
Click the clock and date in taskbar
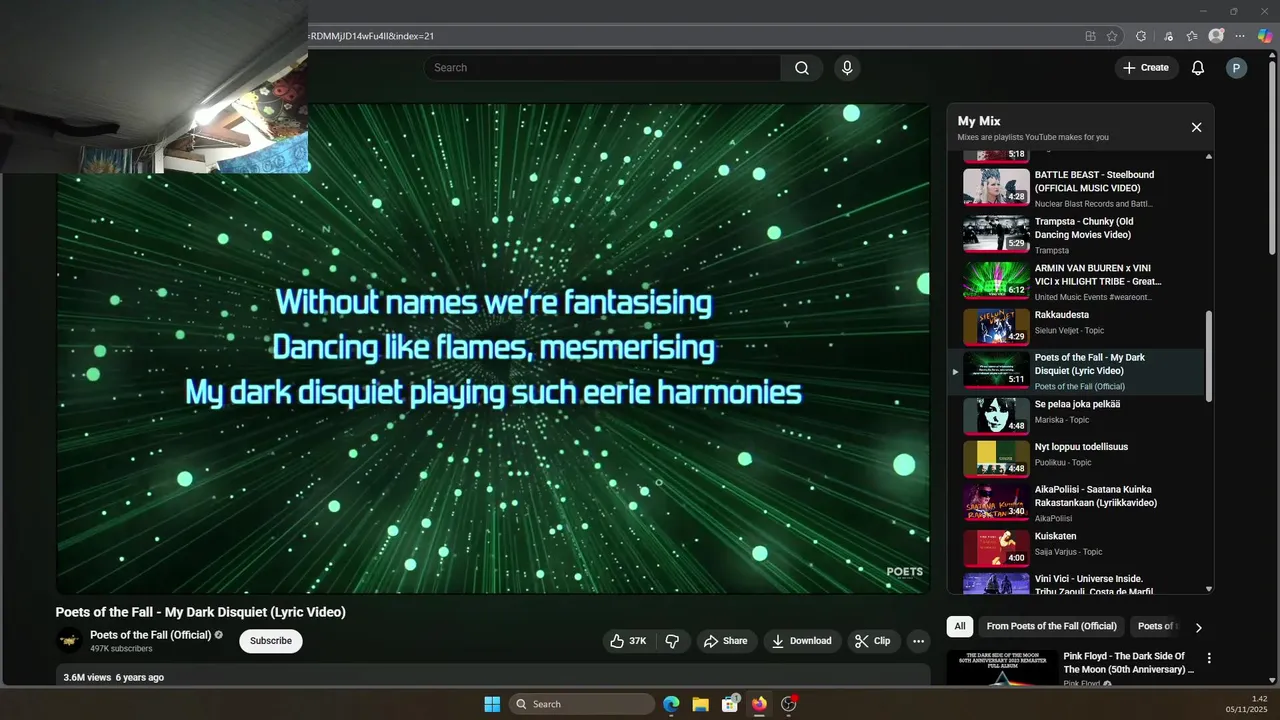pos(1246,704)
